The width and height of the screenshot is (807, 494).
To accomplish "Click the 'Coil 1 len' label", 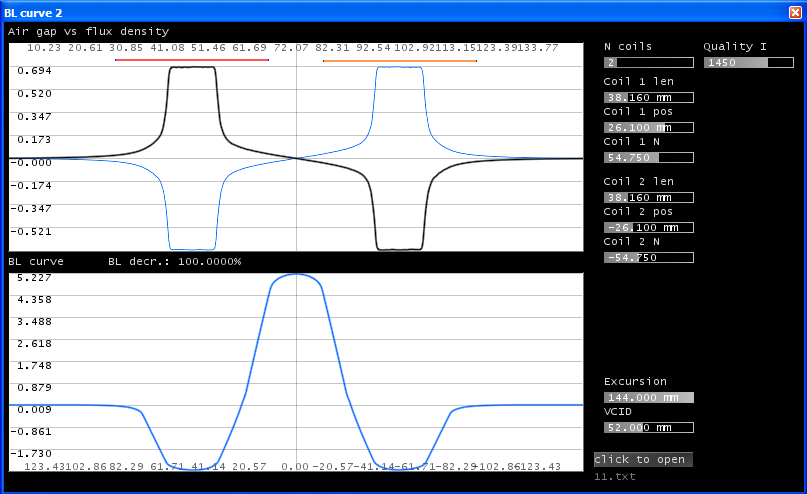I will (x=639, y=81).
